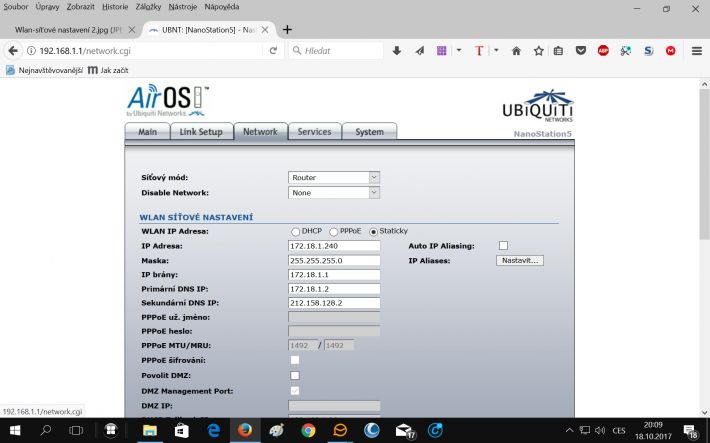
Task: Click the blue S extension icon
Action: pos(648,51)
